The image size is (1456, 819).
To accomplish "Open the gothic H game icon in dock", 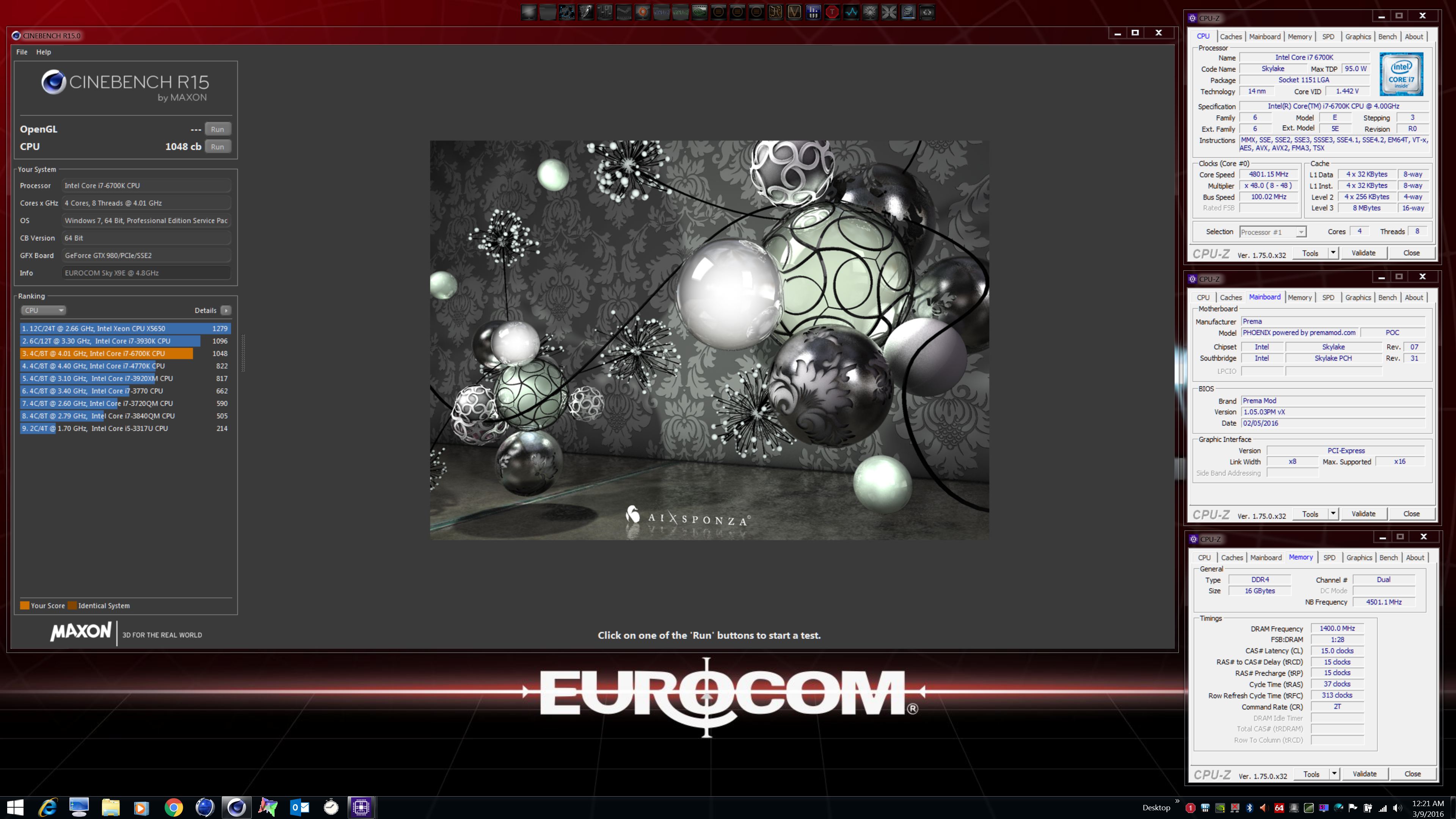I will [775, 12].
